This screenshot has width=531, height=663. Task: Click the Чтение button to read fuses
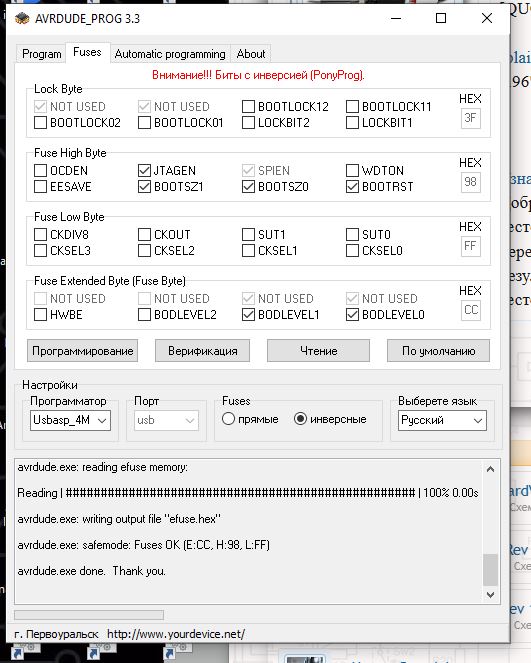(318, 351)
